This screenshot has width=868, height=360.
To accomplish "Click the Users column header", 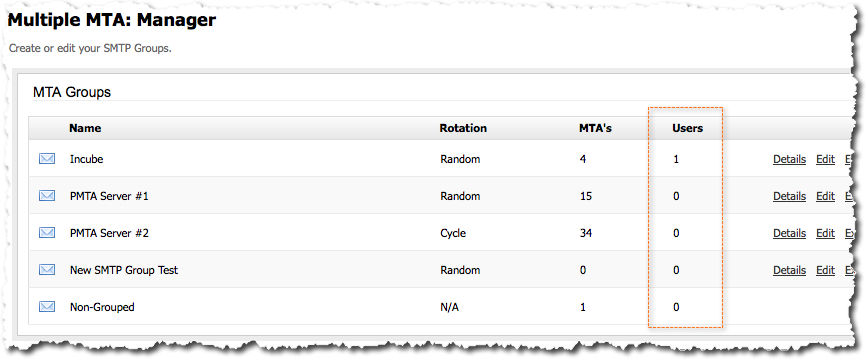I will point(688,128).
